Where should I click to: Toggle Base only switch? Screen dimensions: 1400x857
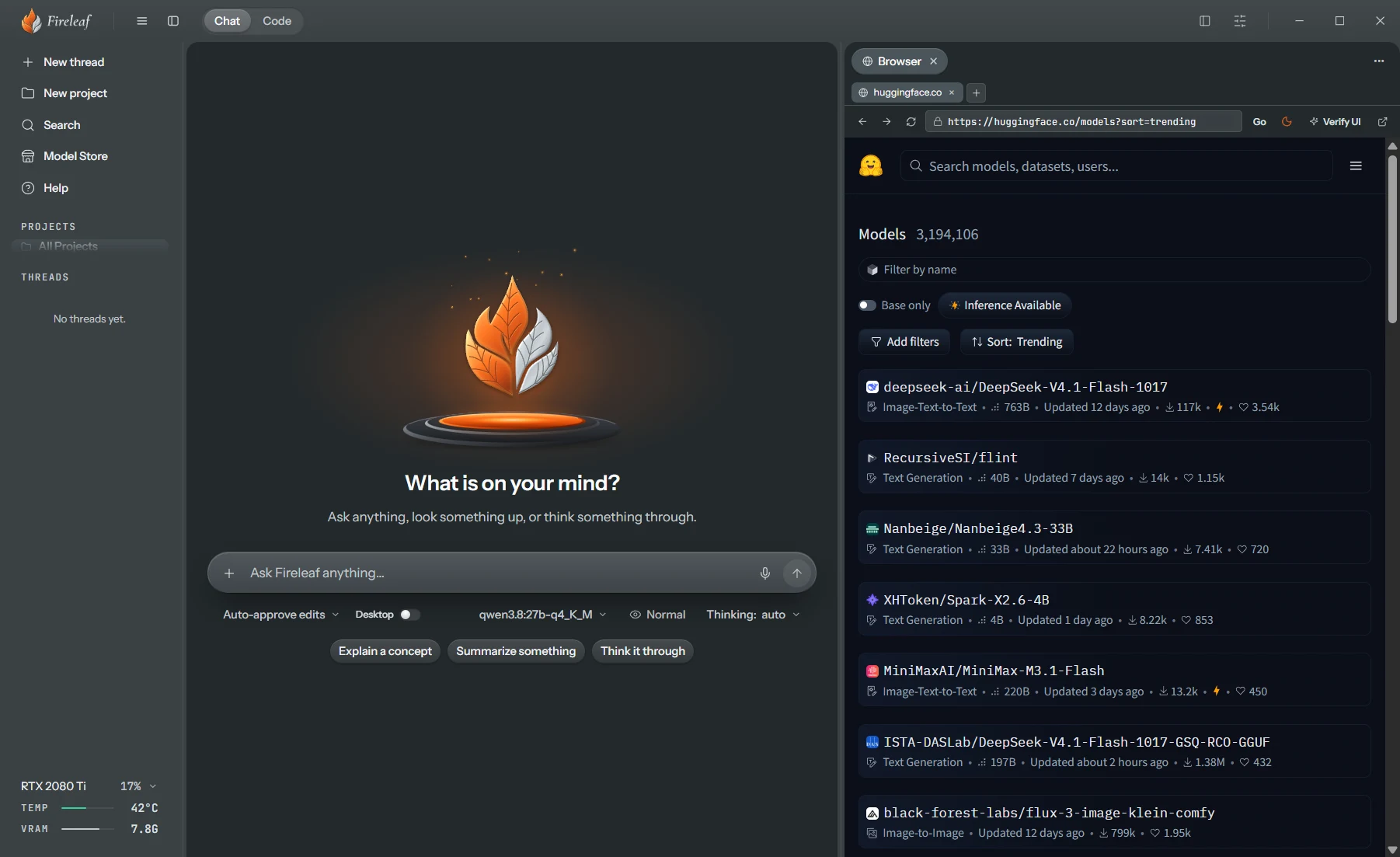coord(867,305)
